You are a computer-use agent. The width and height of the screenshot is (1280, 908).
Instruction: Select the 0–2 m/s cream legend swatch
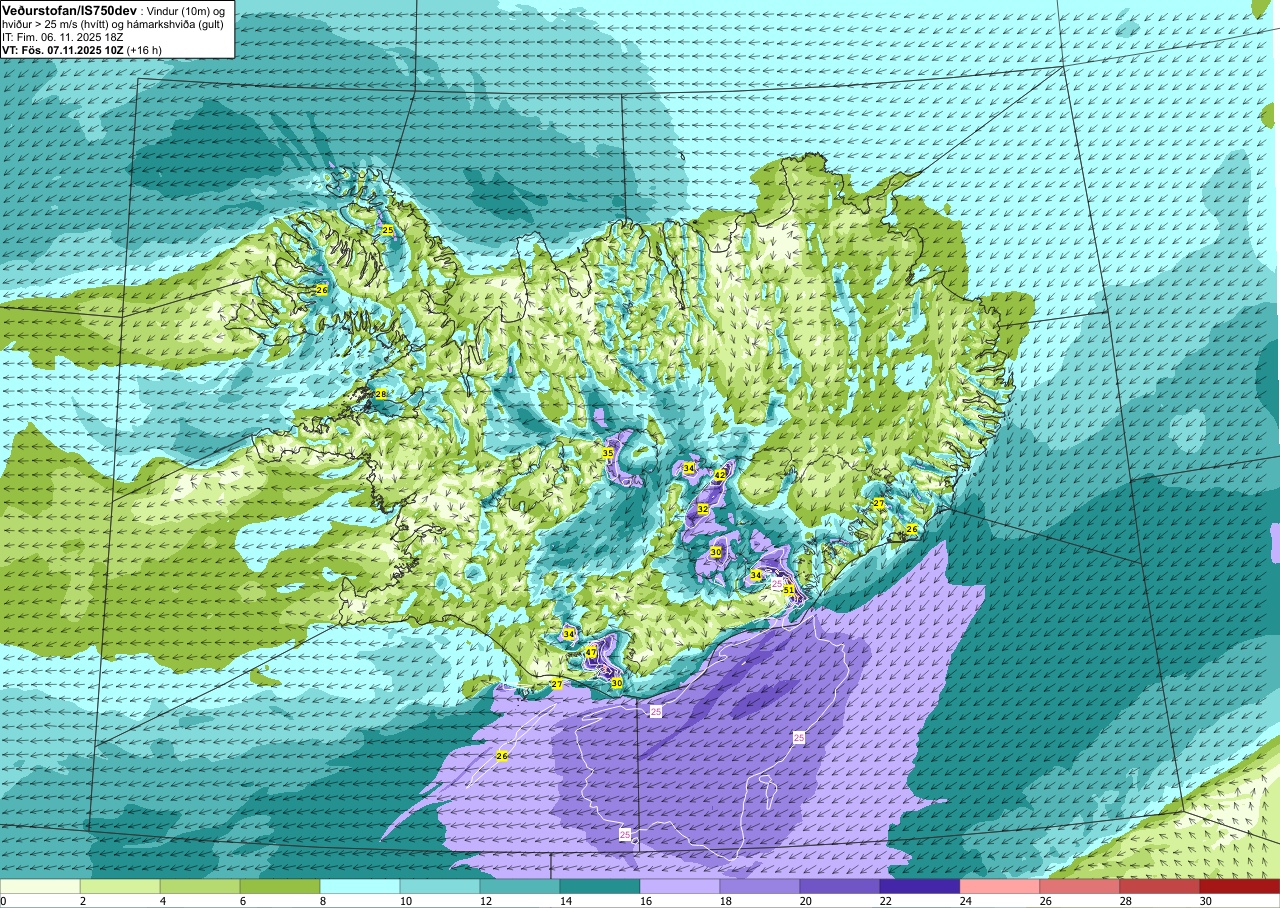pos(40,886)
